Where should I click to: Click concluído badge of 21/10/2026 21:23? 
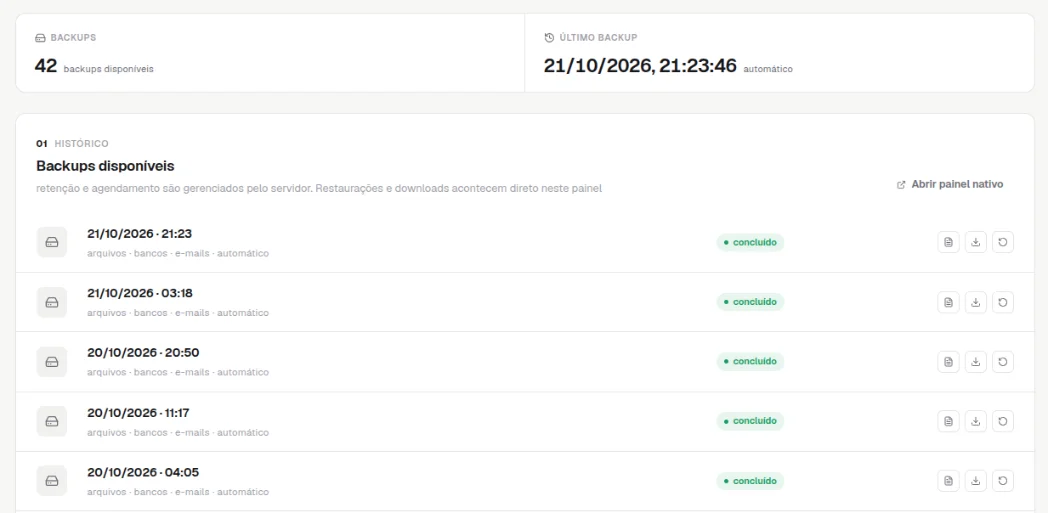click(x=750, y=242)
